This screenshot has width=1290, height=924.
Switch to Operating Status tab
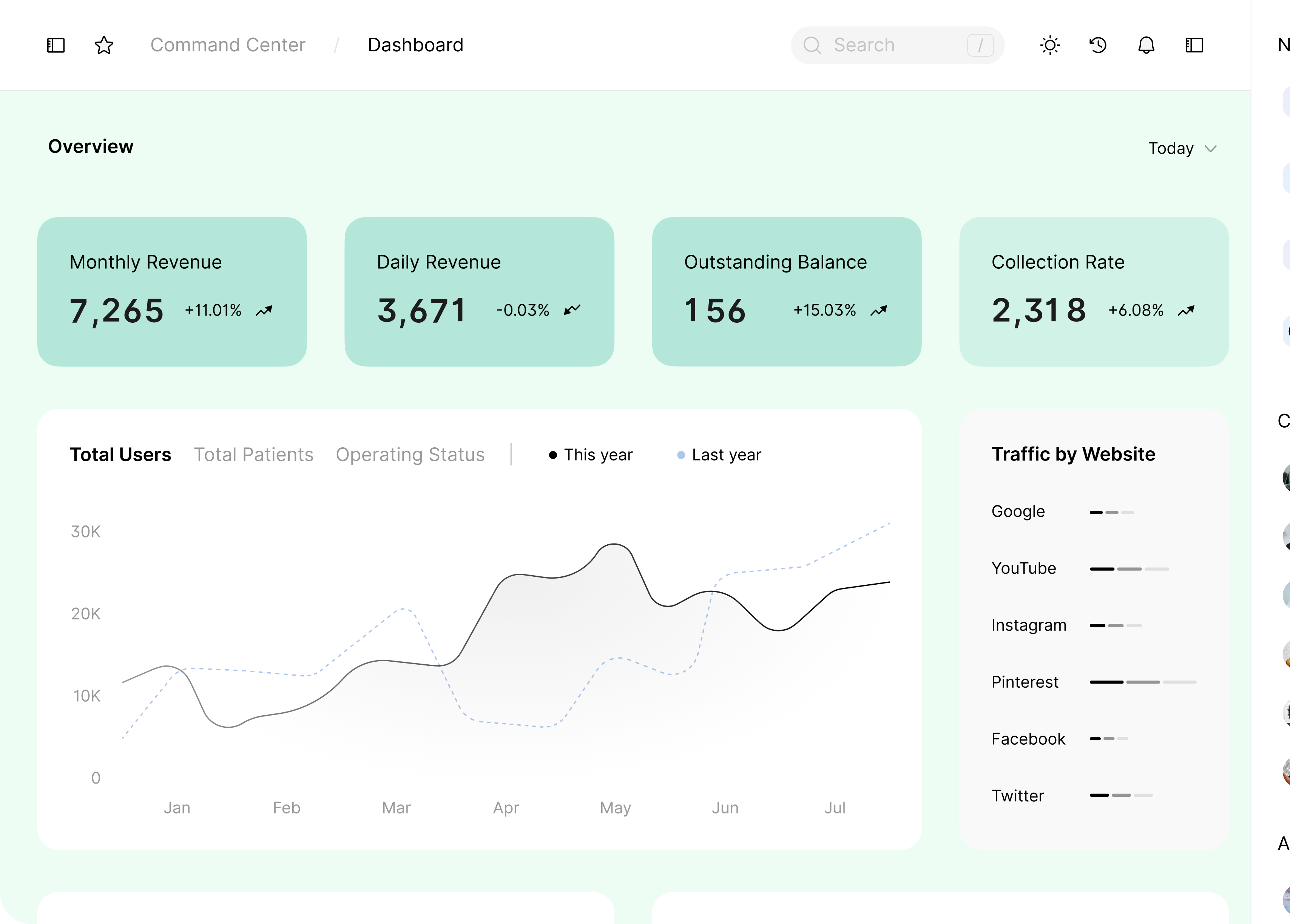(410, 454)
